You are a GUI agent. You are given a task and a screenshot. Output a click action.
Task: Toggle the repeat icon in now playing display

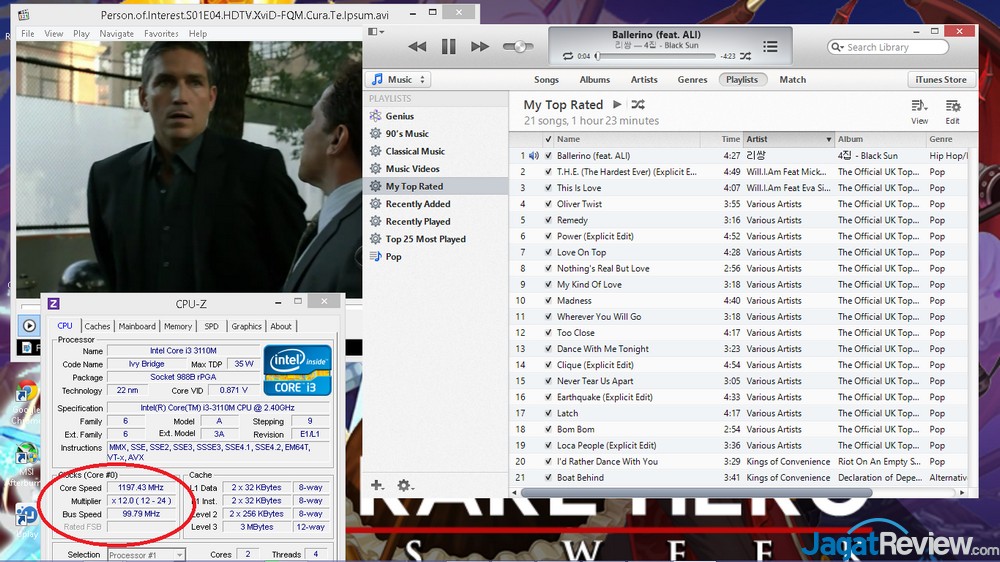click(x=568, y=56)
